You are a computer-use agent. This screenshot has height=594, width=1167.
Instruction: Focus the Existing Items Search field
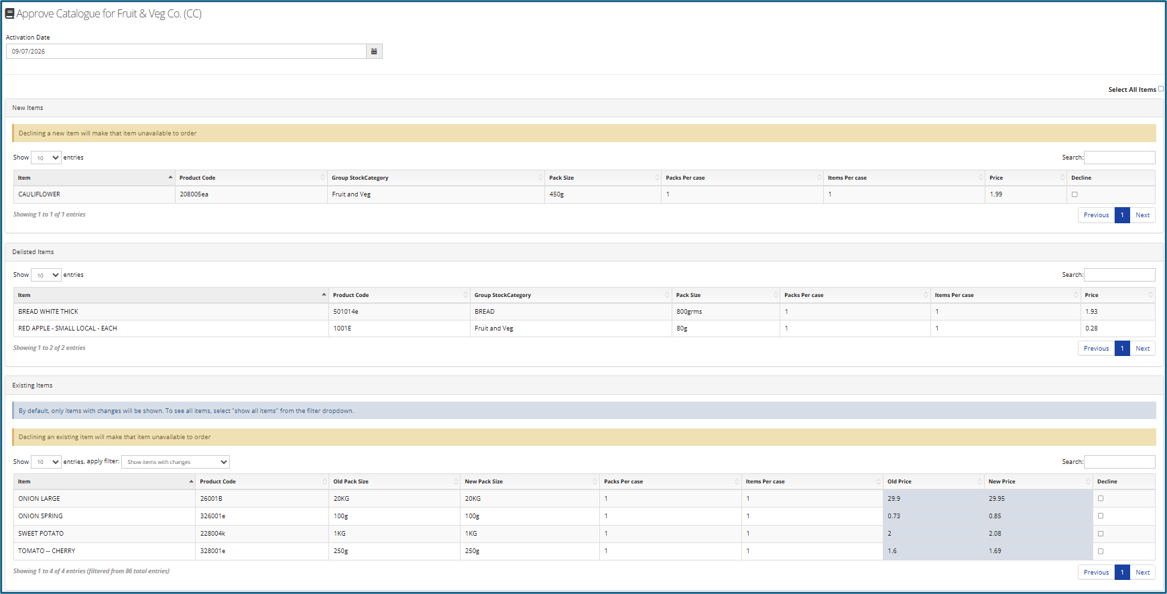point(1120,462)
